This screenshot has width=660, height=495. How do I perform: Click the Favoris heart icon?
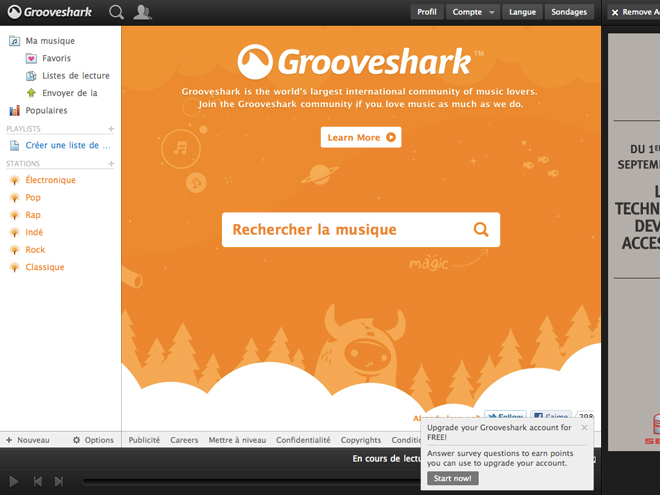(31, 58)
